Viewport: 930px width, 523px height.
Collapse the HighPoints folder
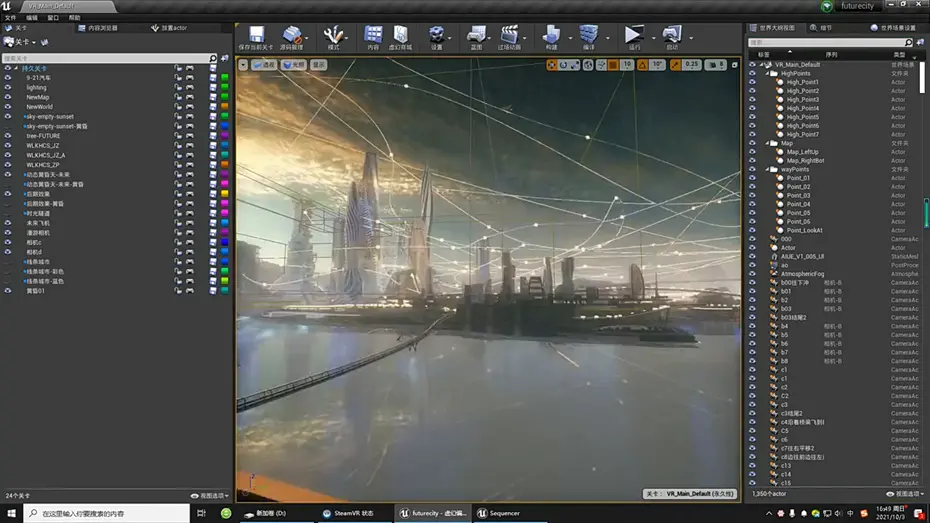767,74
